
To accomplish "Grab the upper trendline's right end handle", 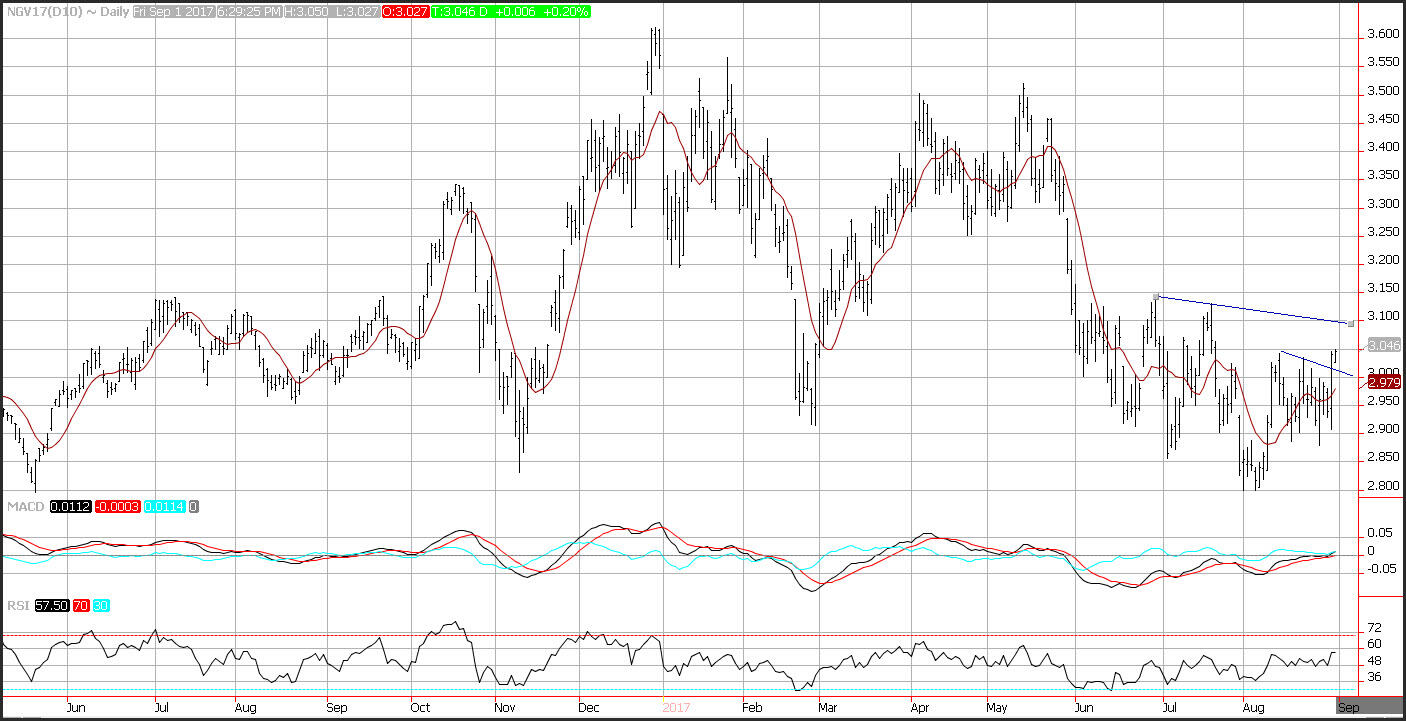I will pyautogui.click(x=1351, y=323).
